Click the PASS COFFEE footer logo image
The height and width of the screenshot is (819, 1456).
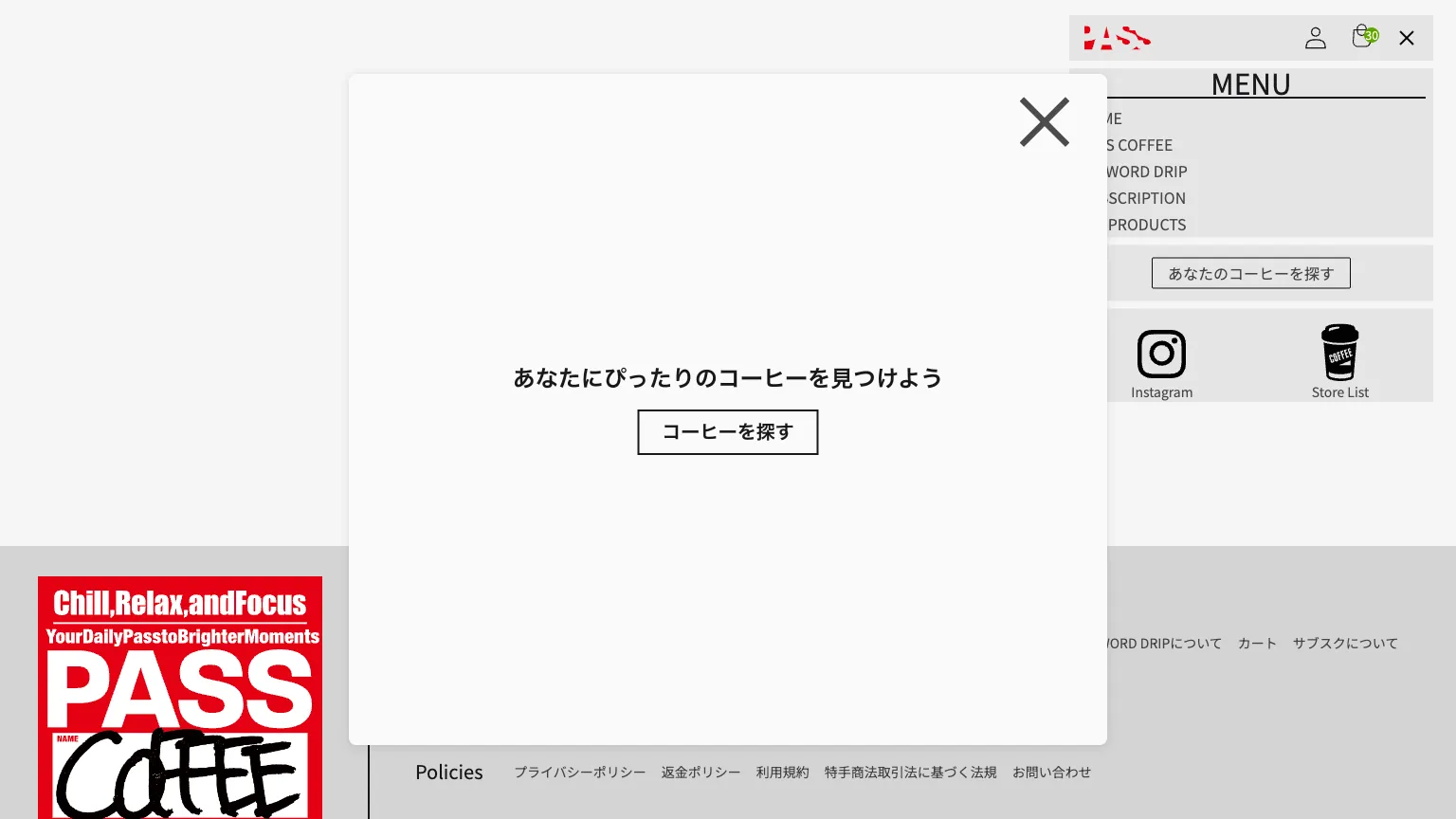(x=180, y=697)
